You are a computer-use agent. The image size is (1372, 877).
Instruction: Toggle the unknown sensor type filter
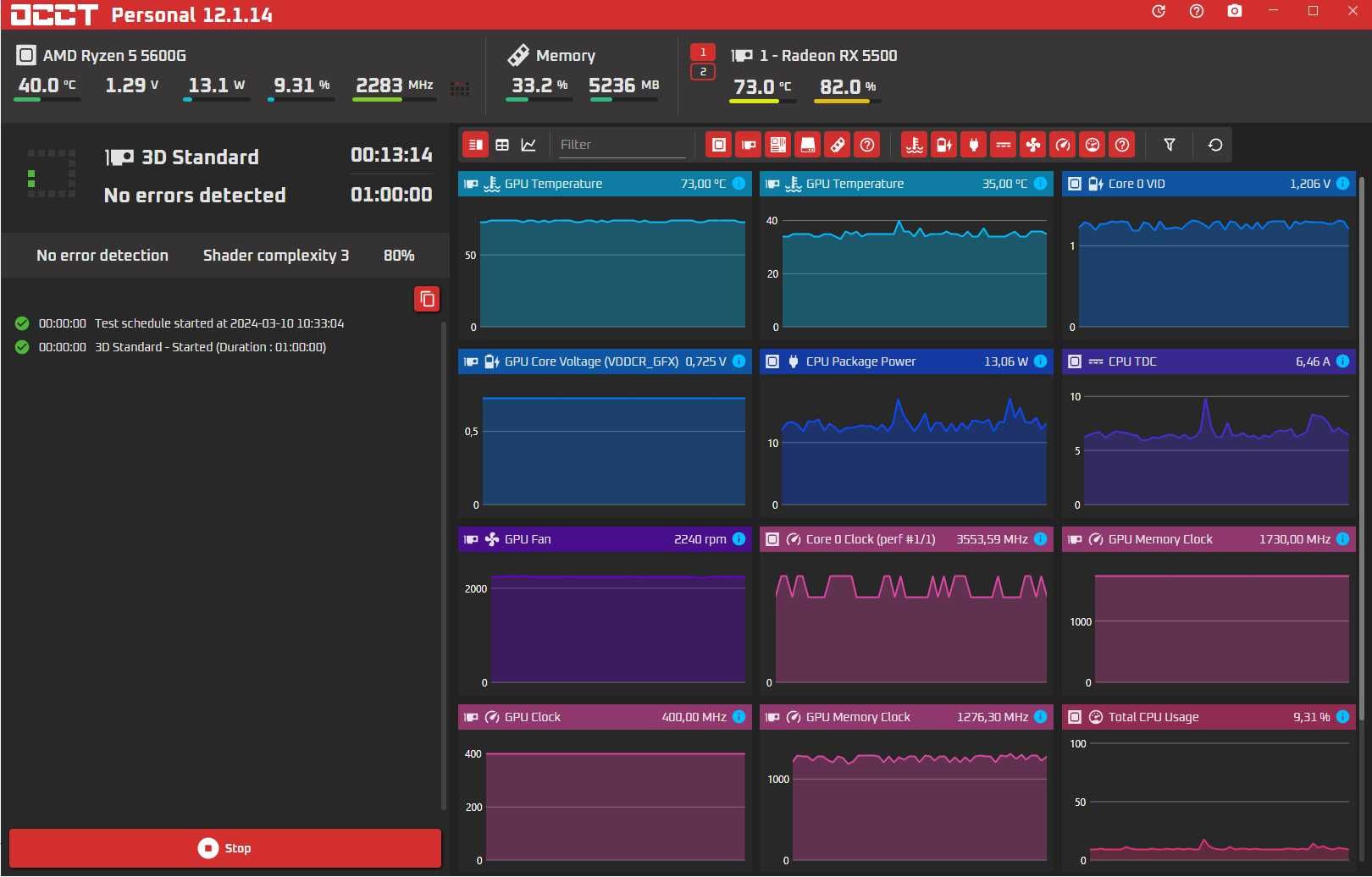pos(1122,145)
